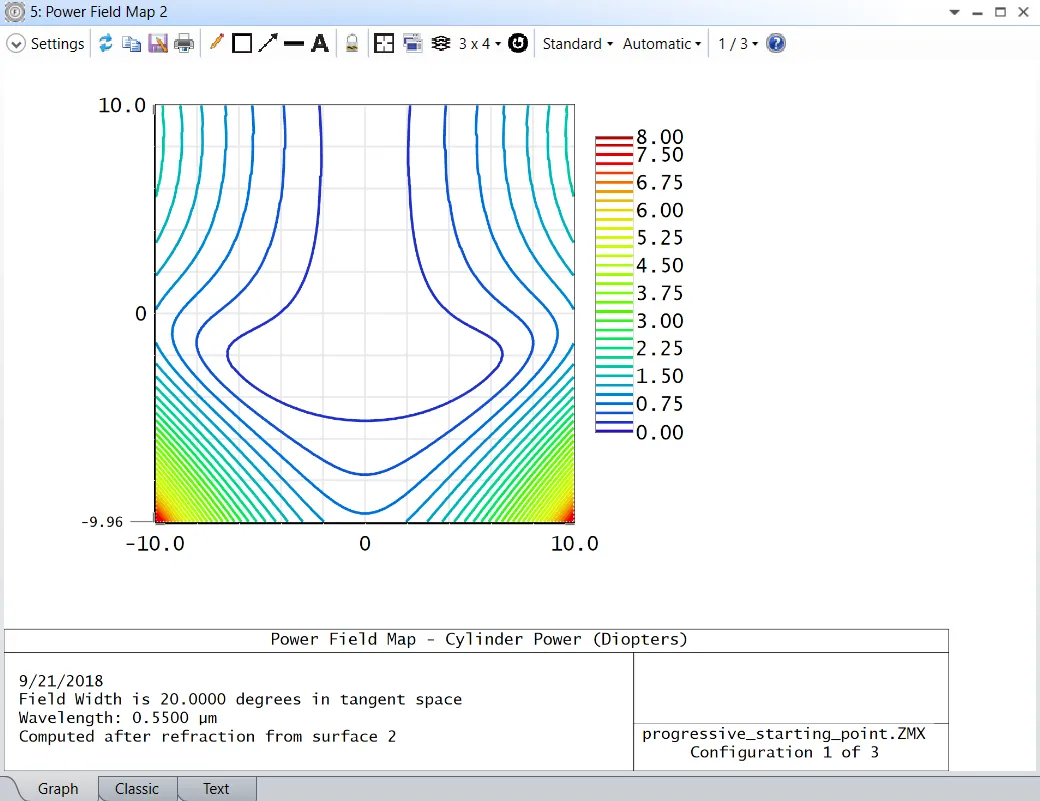Screen dimensions: 1040x801
Task: Copy the graph using the copy icon
Action: coord(131,44)
